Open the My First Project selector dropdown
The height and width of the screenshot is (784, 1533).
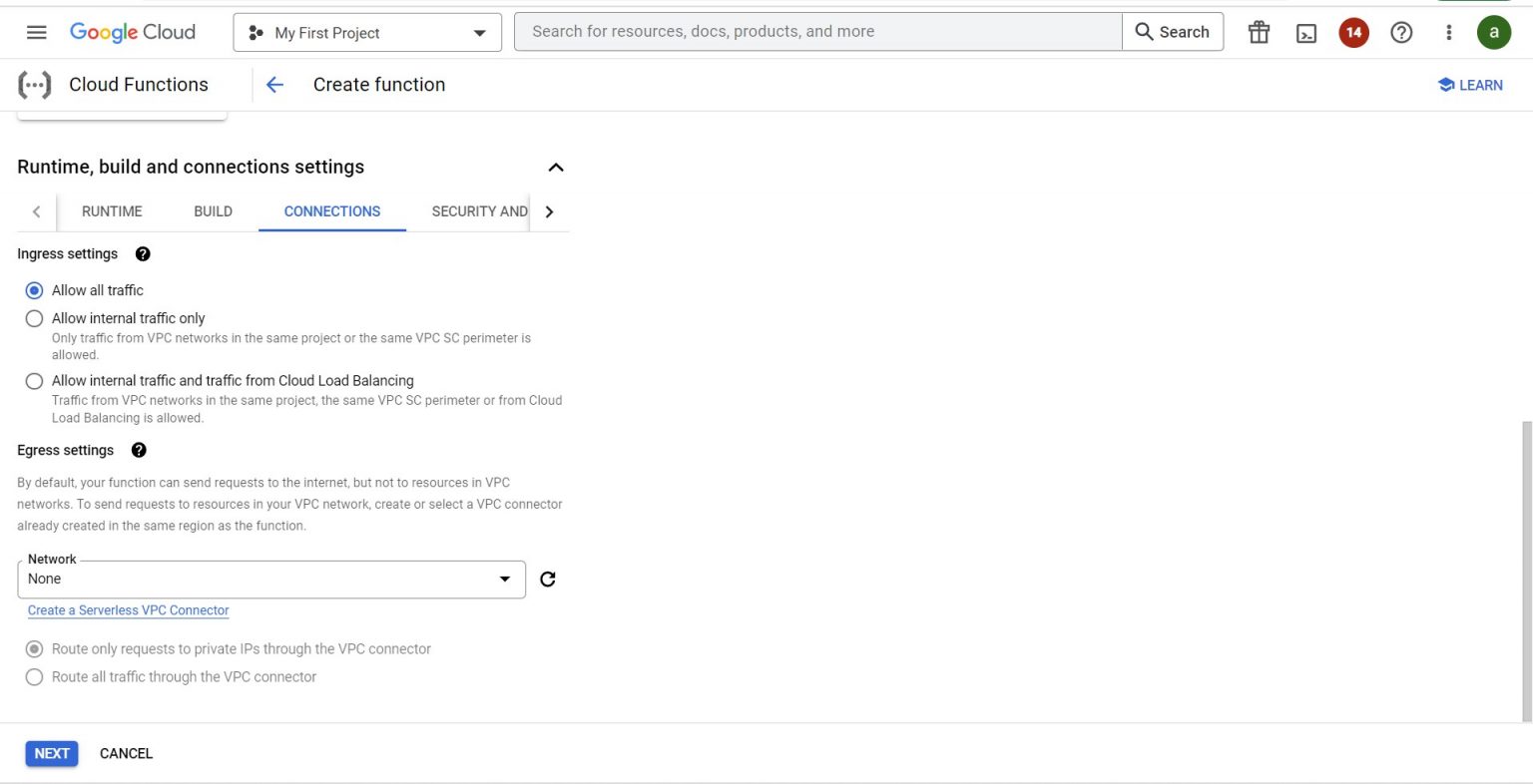click(367, 32)
